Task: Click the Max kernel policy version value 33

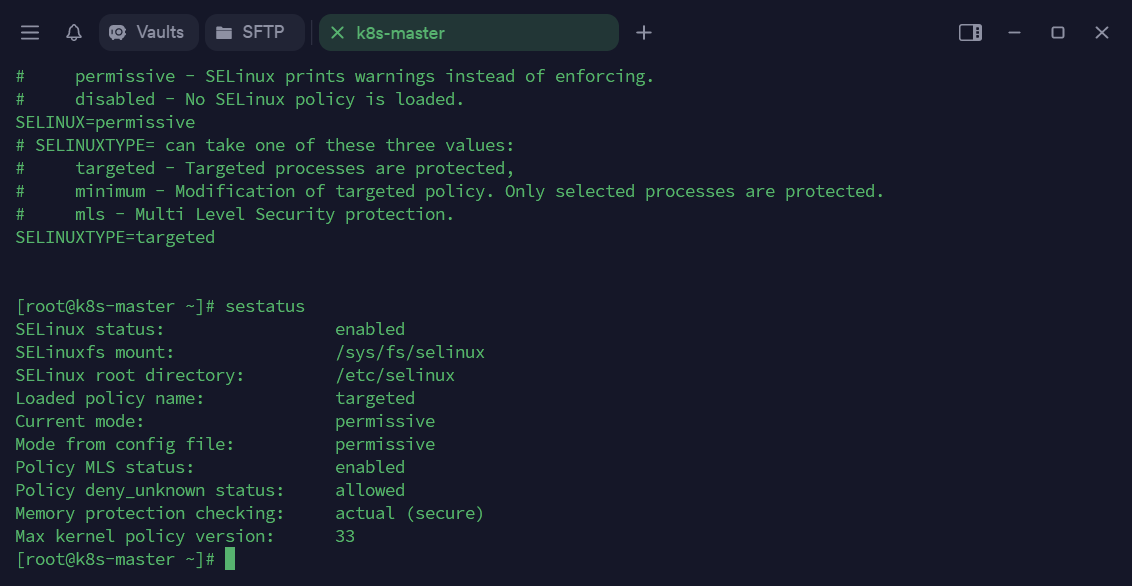Action: pos(345,536)
